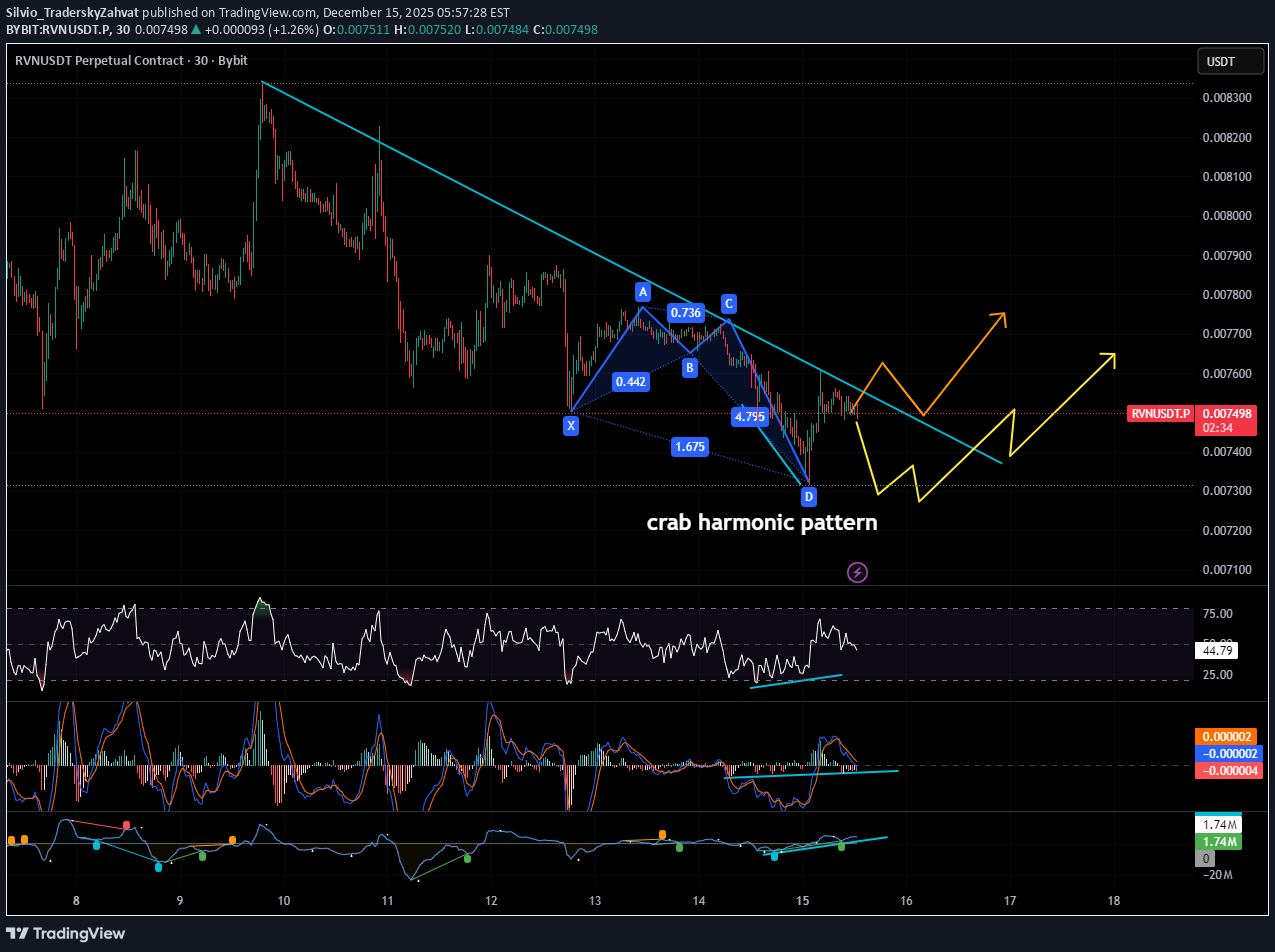Select the harmonic pattern point C badge
1275x952 pixels.
[728, 304]
